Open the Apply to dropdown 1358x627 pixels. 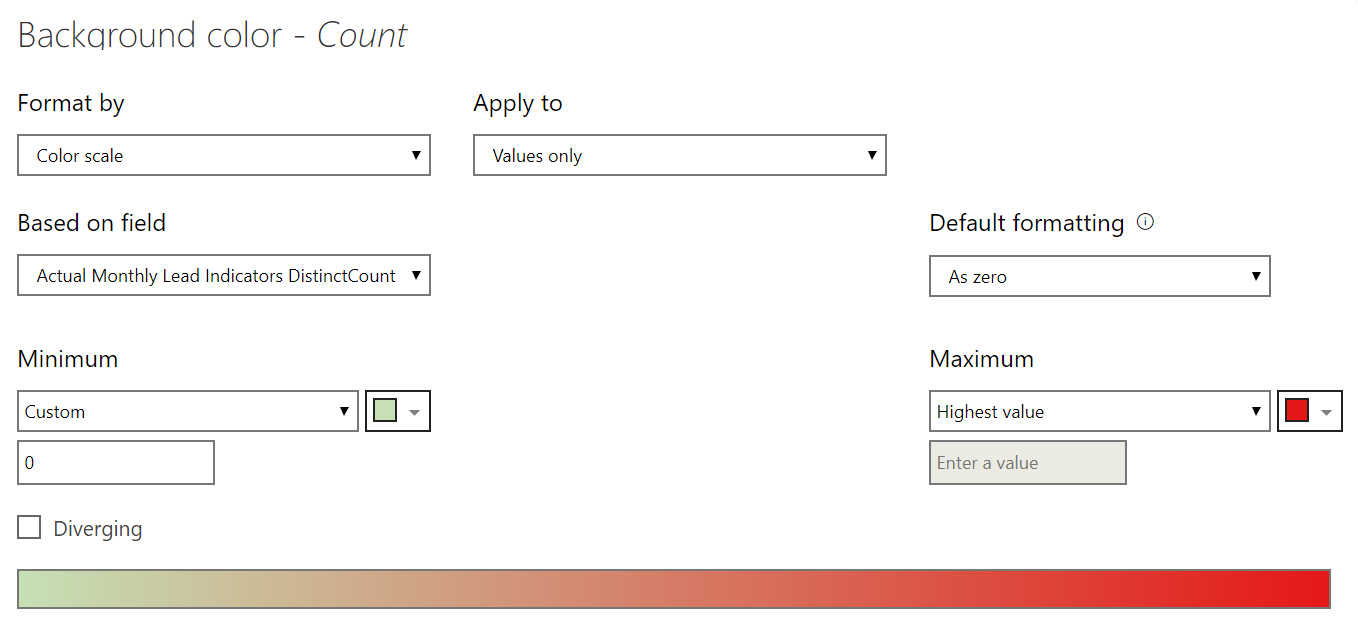(x=680, y=155)
